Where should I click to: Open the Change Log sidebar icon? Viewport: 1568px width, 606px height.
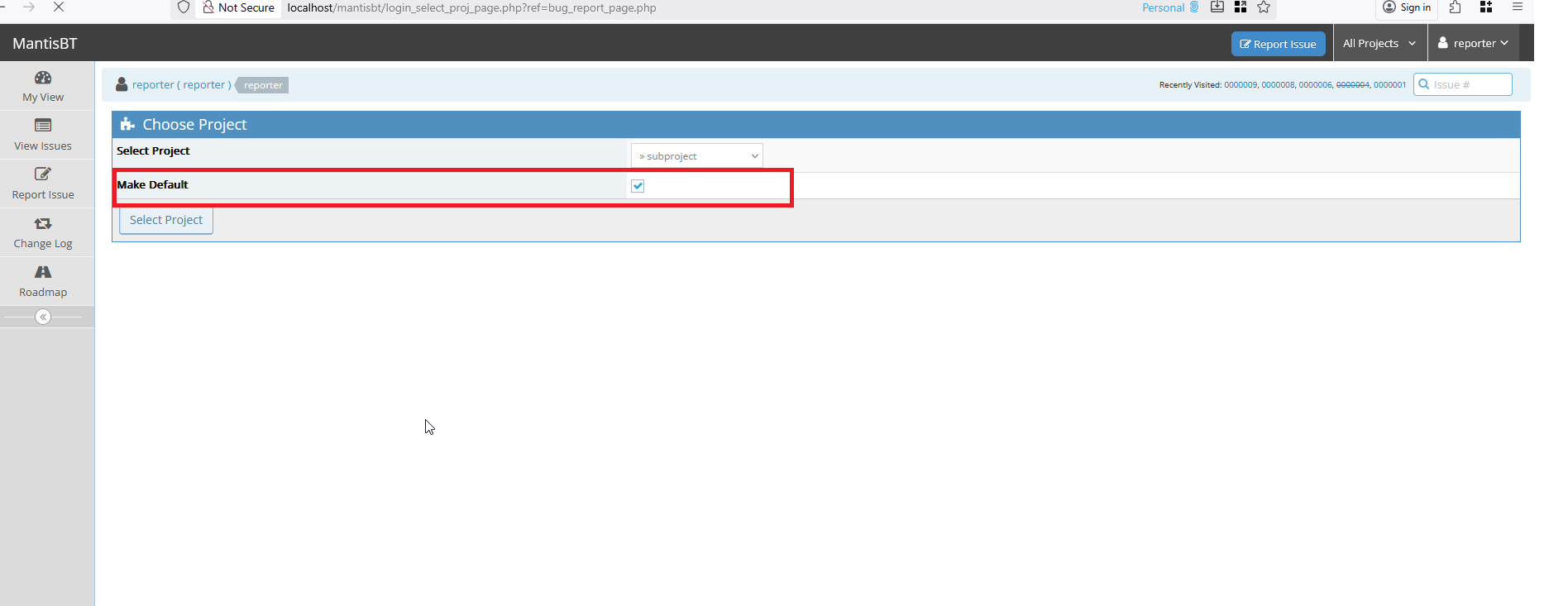click(43, 223)
